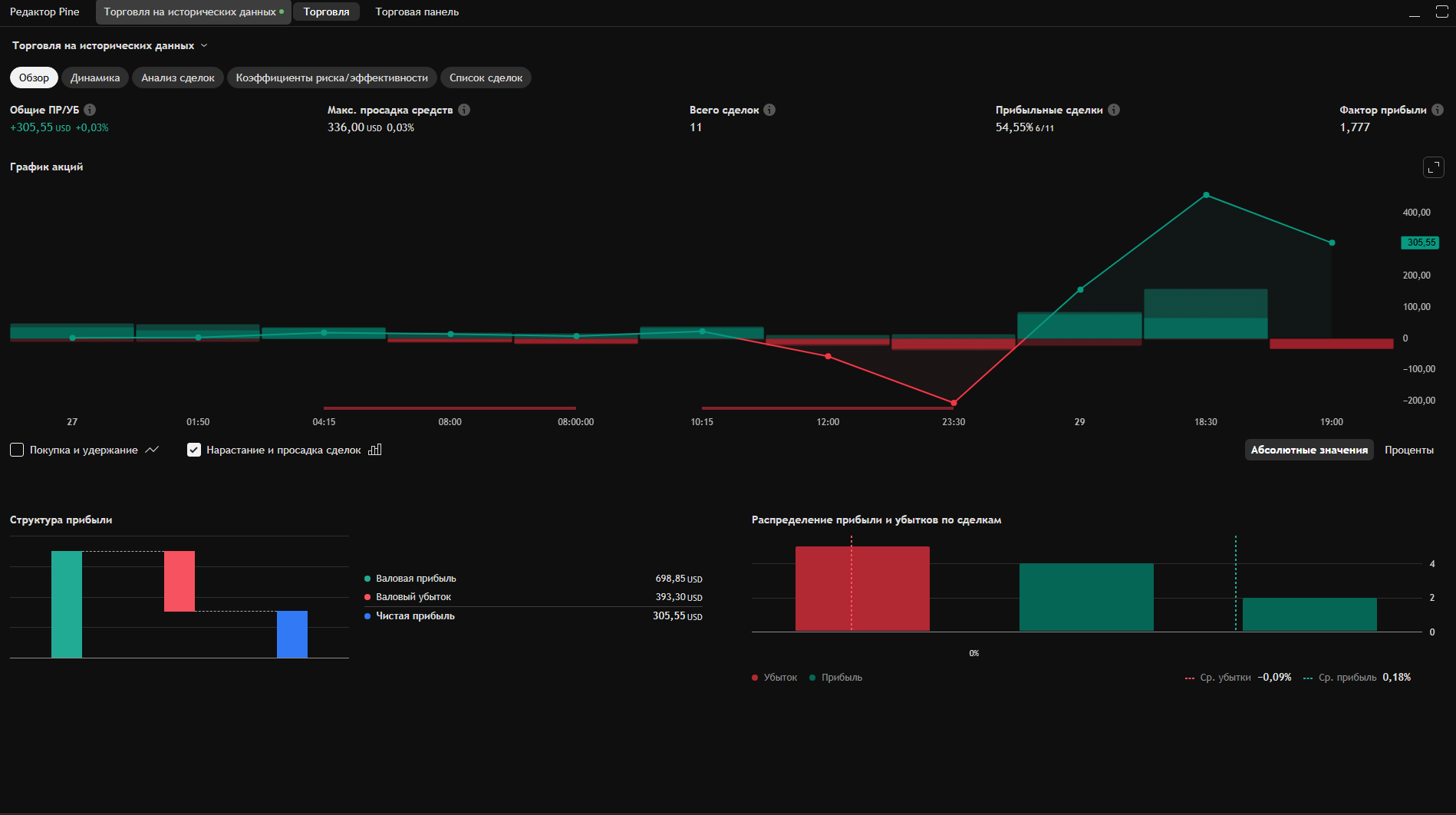The height and width of the screenshot is (815, 1456).
Task: Open Коэффициенты риска/эффективности section
Action: pyautogui.click(x=331, y=78)
